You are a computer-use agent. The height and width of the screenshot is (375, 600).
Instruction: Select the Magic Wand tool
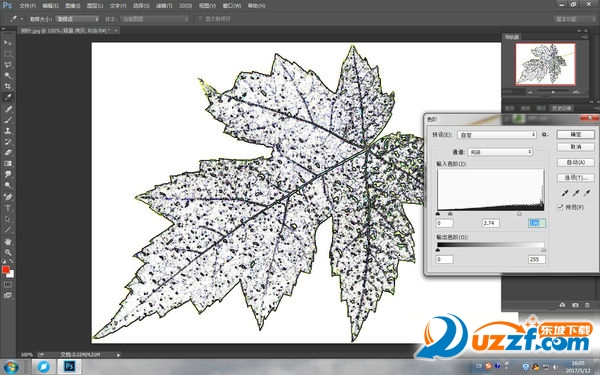pyautogui.click(x=8, y=75)
